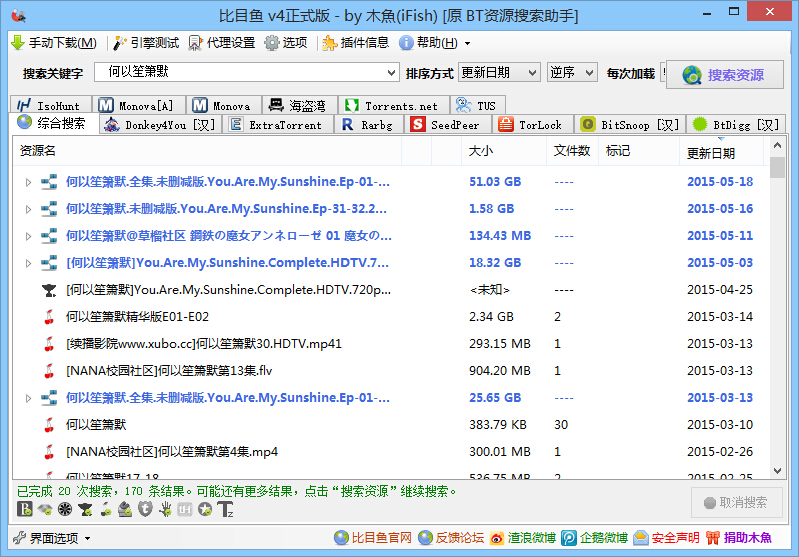Open 代理设置 proxy settings

click(x=222, y=43)
